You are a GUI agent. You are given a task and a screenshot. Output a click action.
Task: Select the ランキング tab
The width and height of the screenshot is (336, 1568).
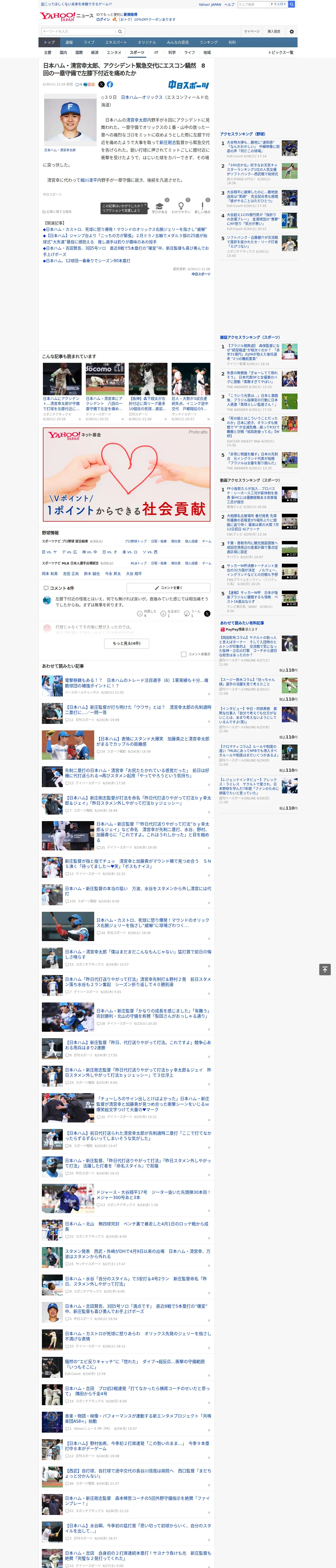[209, 43]
